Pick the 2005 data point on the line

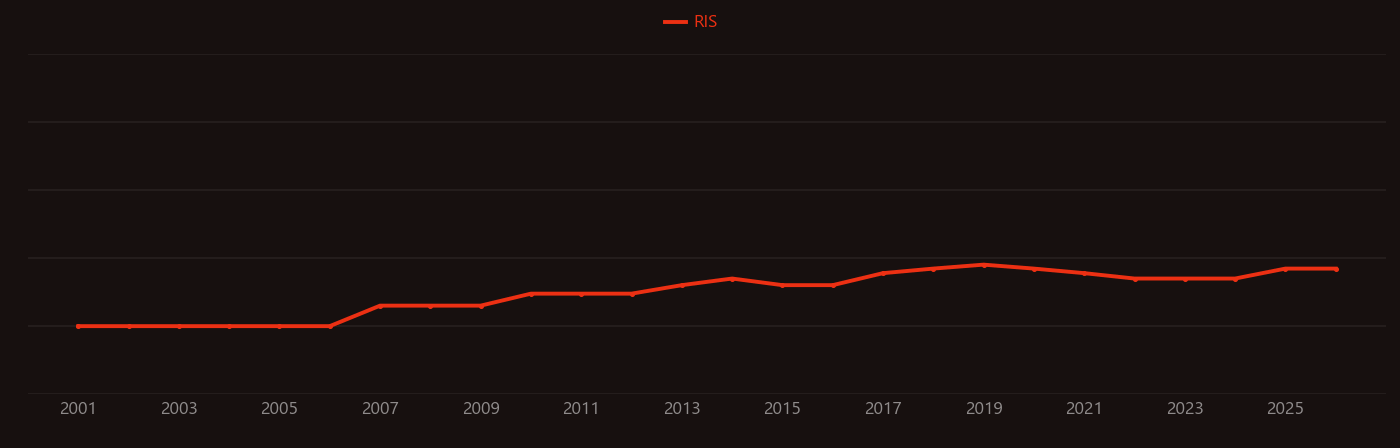[x=280, y=326]
